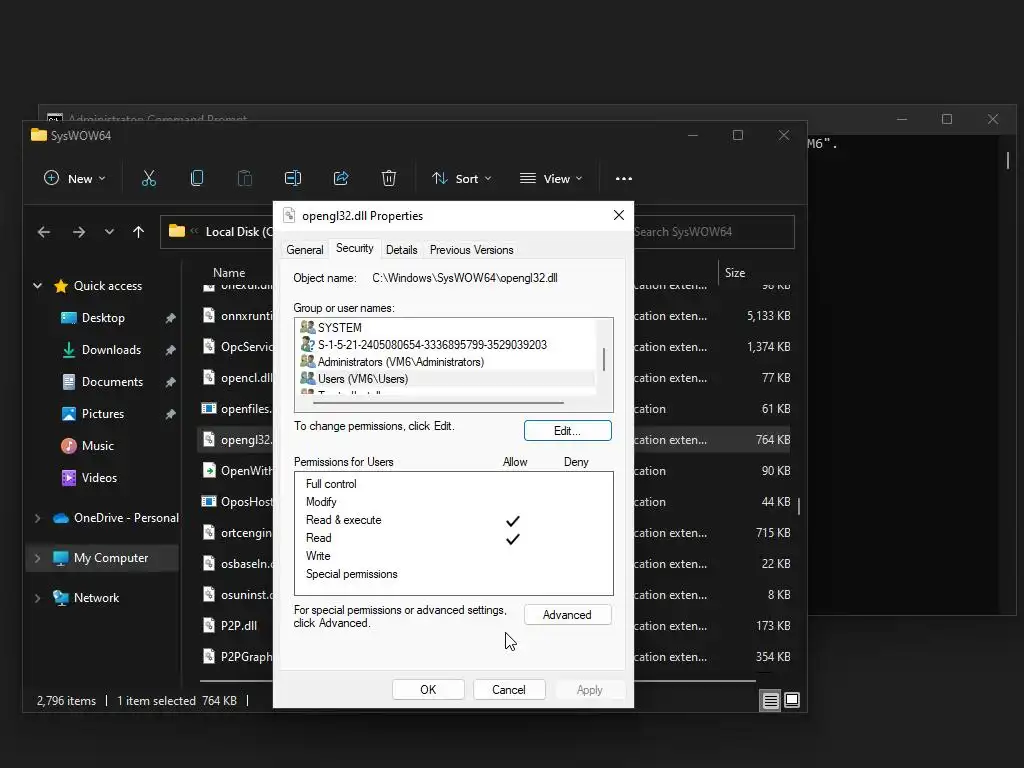Open Pictures folder in sidebar
This screenshot has height=768, width=1024.
point(103,414)
